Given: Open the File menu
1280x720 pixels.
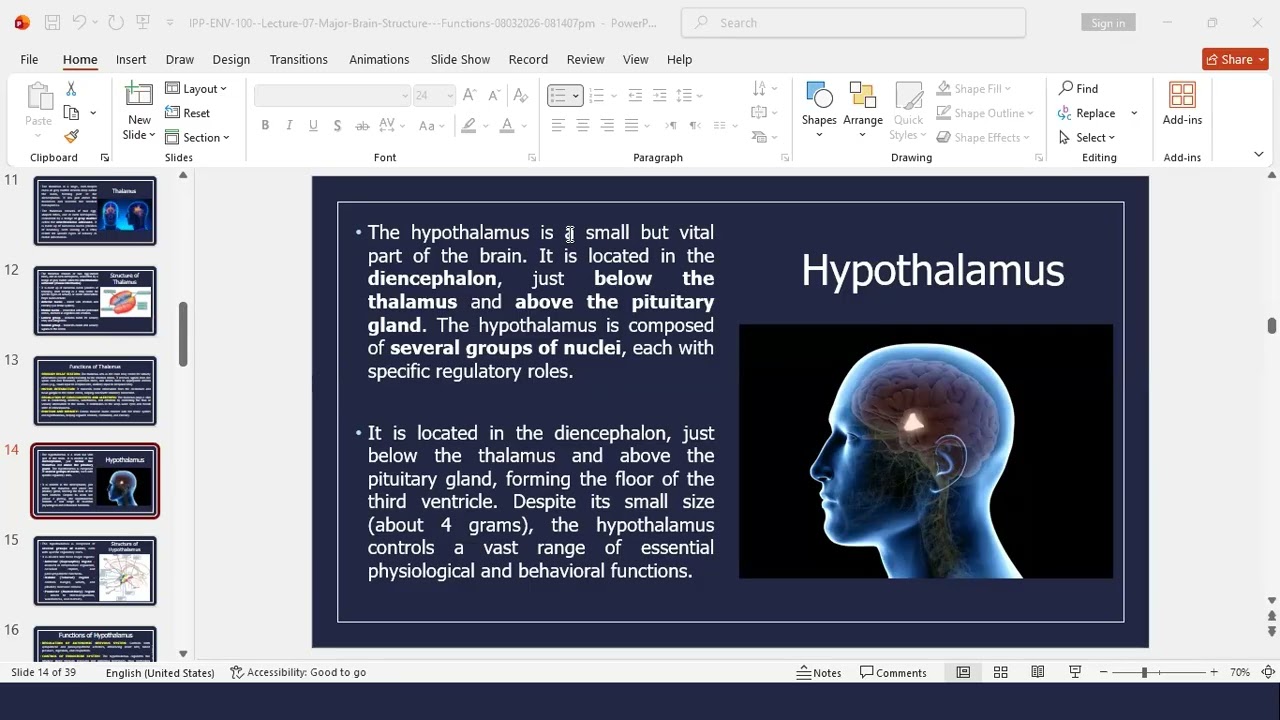Looking at the screenshot, I should point(29,59).
